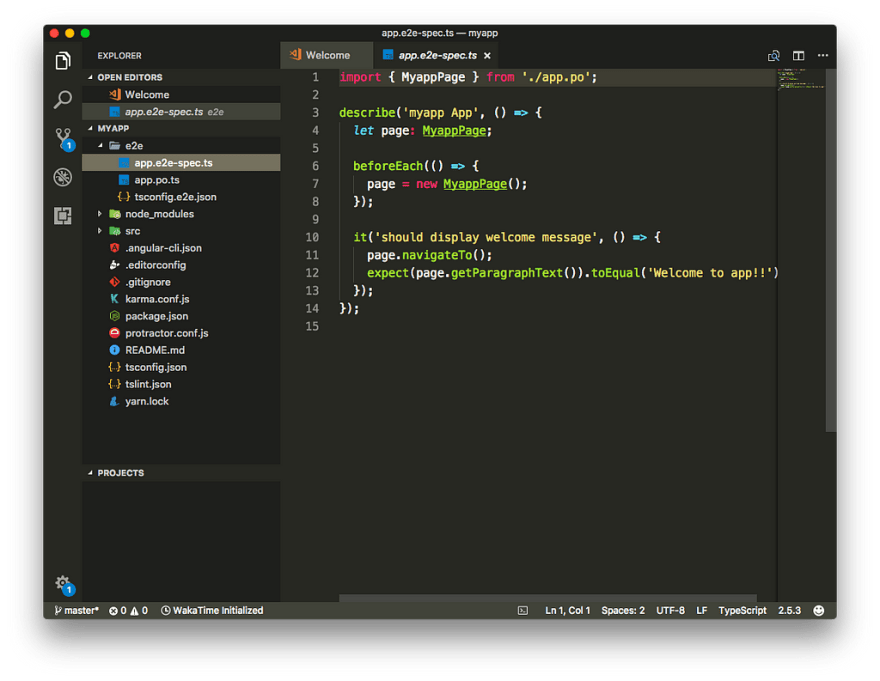
Task: Collapse the e2e folder arrow
Action: [100, 145]
